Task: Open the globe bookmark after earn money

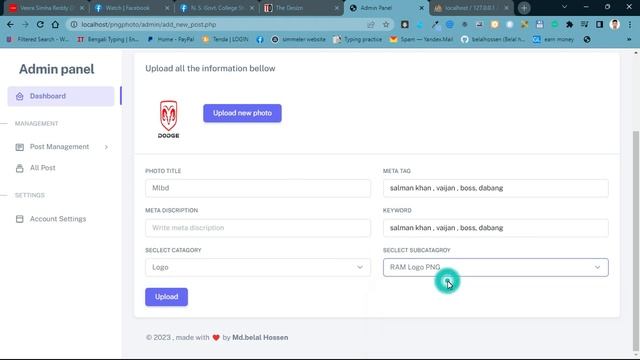Action: (587, 40)
